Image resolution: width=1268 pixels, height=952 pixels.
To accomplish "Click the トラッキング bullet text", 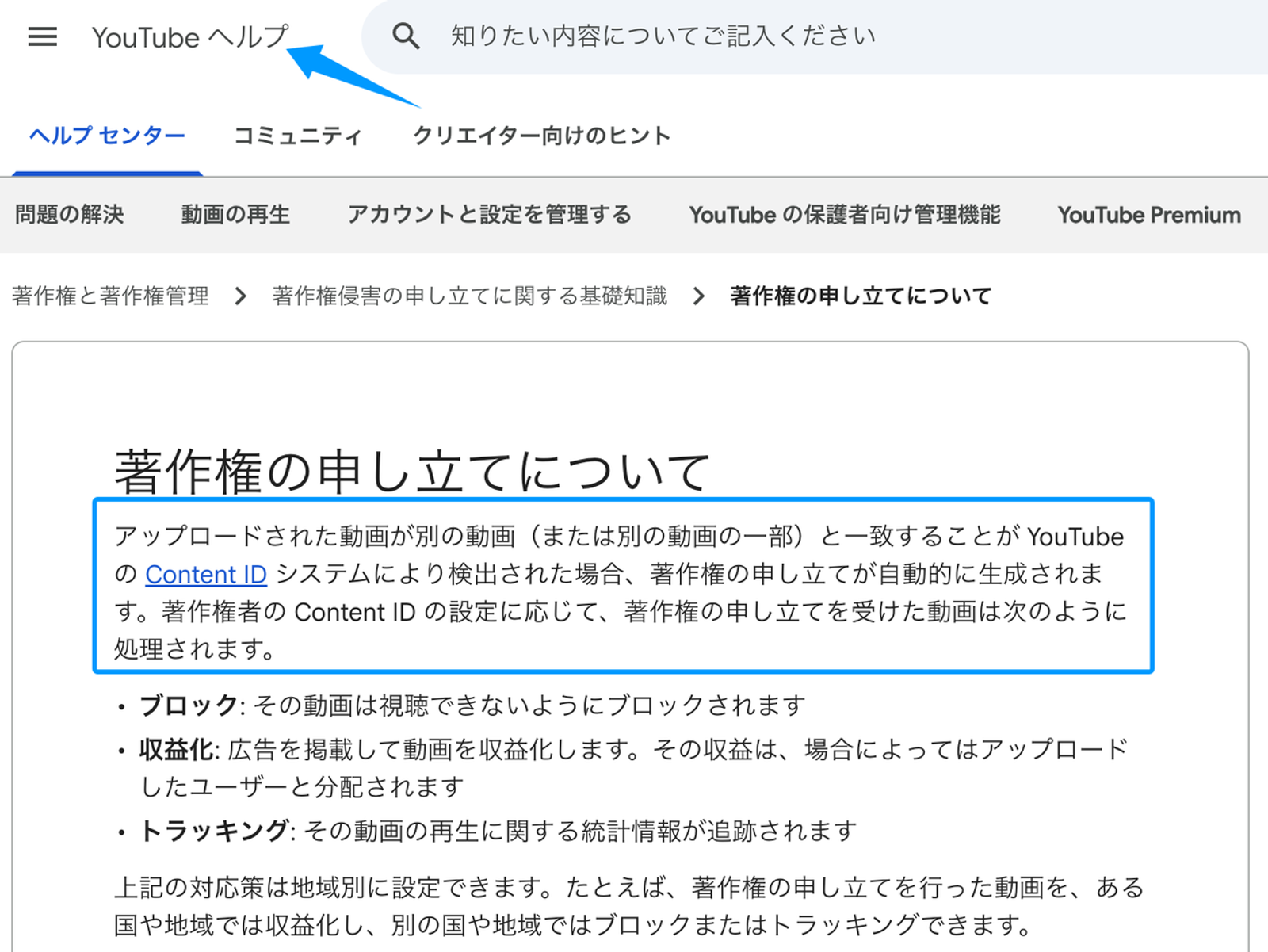I will click(x=498, y=831).
